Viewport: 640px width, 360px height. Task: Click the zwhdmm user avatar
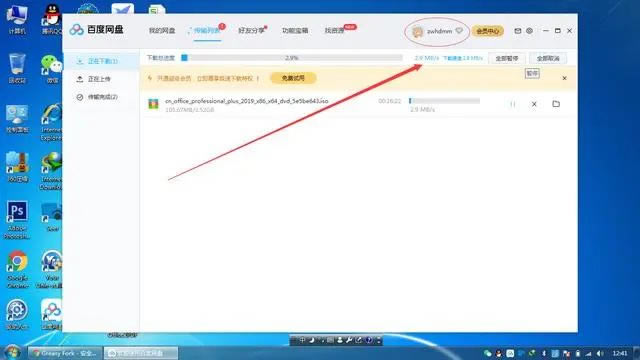coord(418,31)
